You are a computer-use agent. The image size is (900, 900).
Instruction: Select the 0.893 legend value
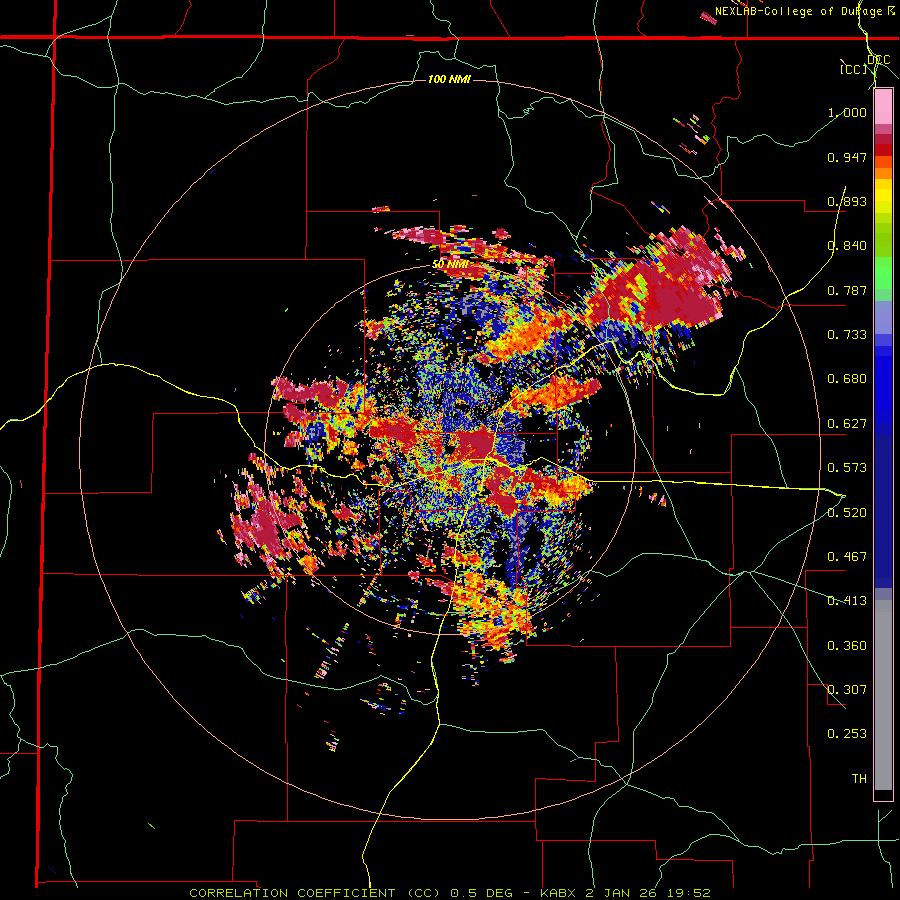847,201
